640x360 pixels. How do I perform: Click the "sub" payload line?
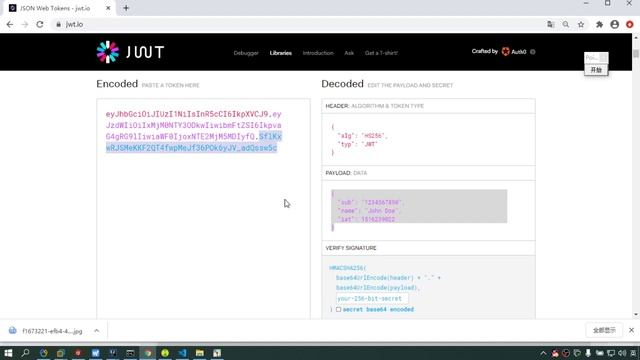pyautogui.click(x=370, y=202)
